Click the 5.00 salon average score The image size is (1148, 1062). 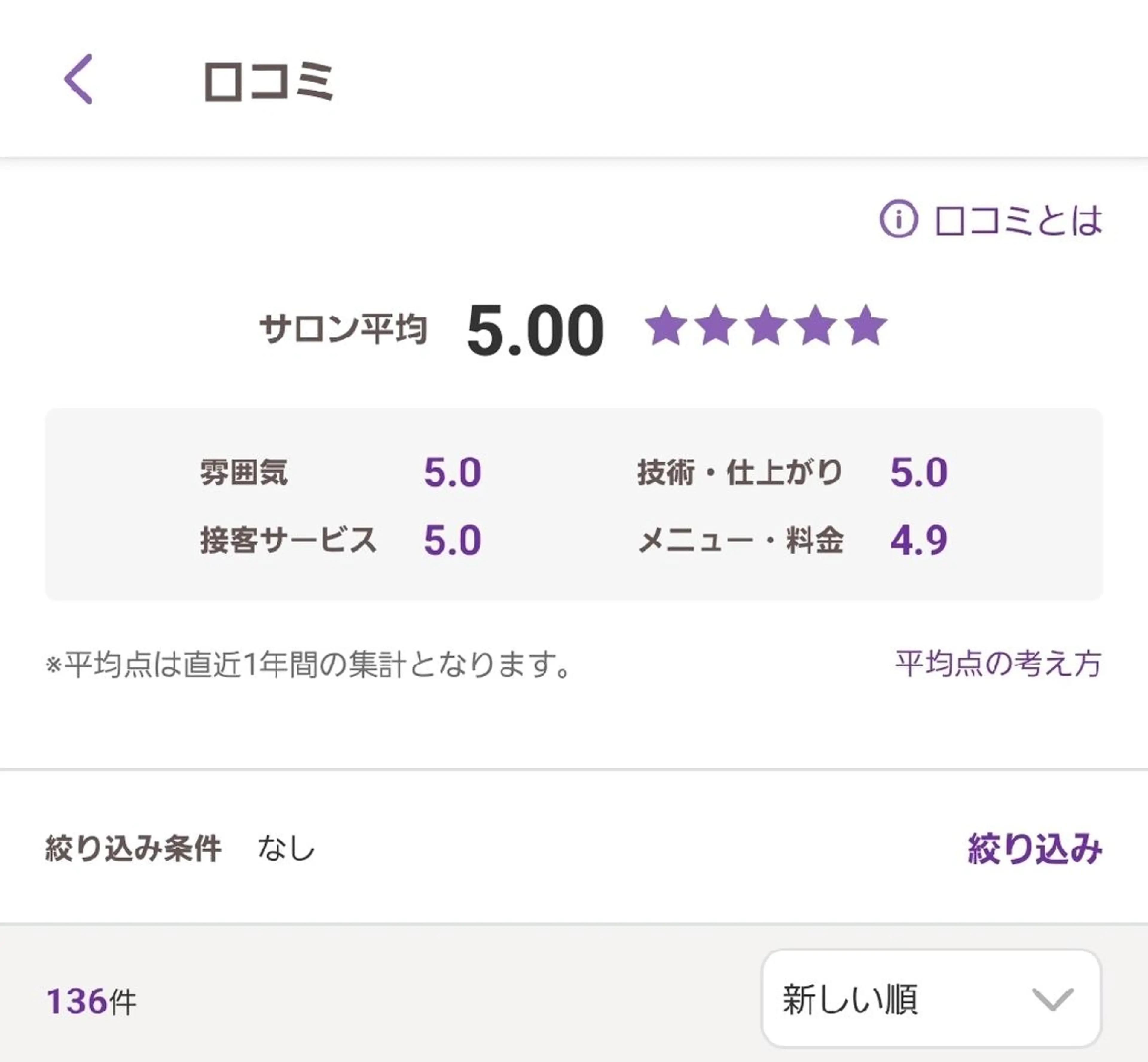pos(535,331)
